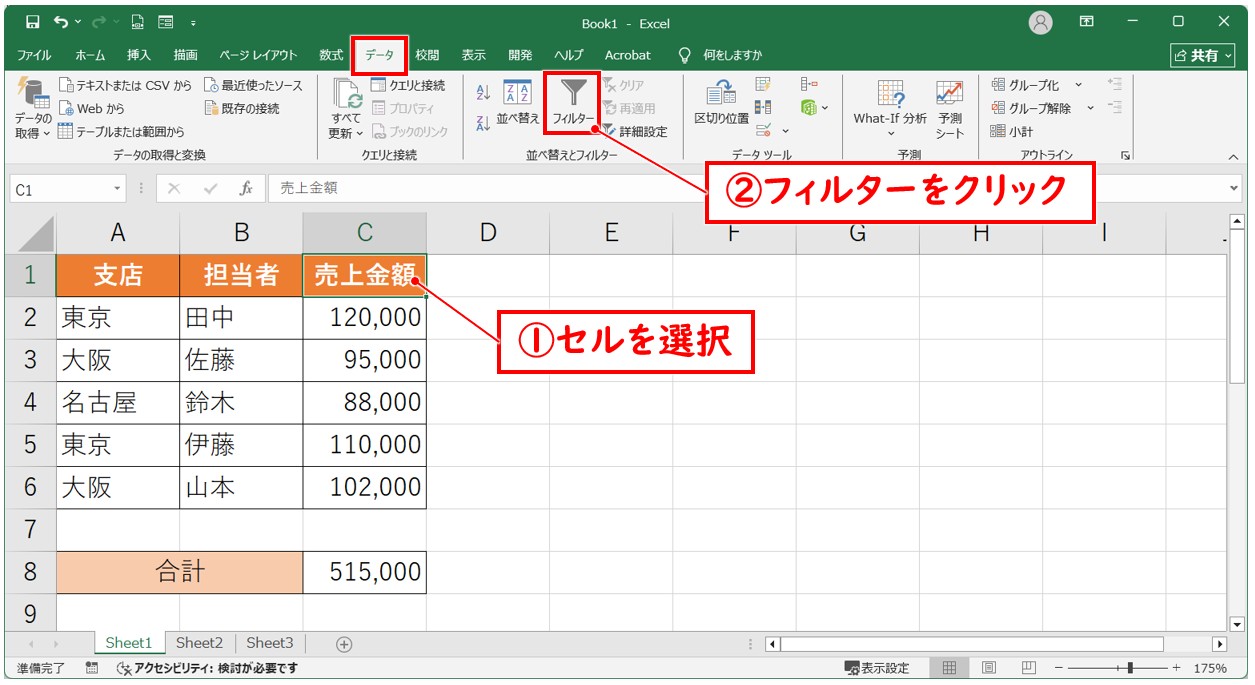The image size is (1255, 685).
Task: Click Text to Columns (区切り位置) icon
Action: click(720, 95)
